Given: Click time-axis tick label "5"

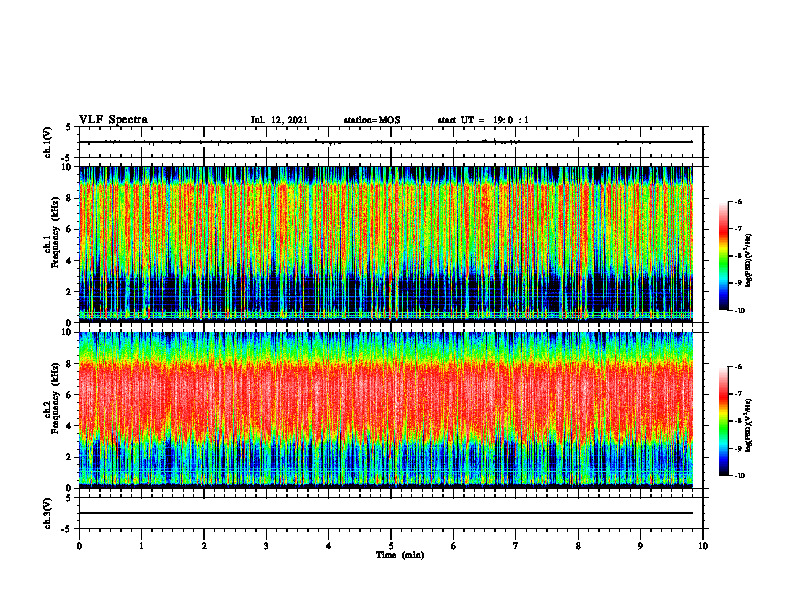Looking at the screenshot, I should pyautogui.click(x=391, y=546).
